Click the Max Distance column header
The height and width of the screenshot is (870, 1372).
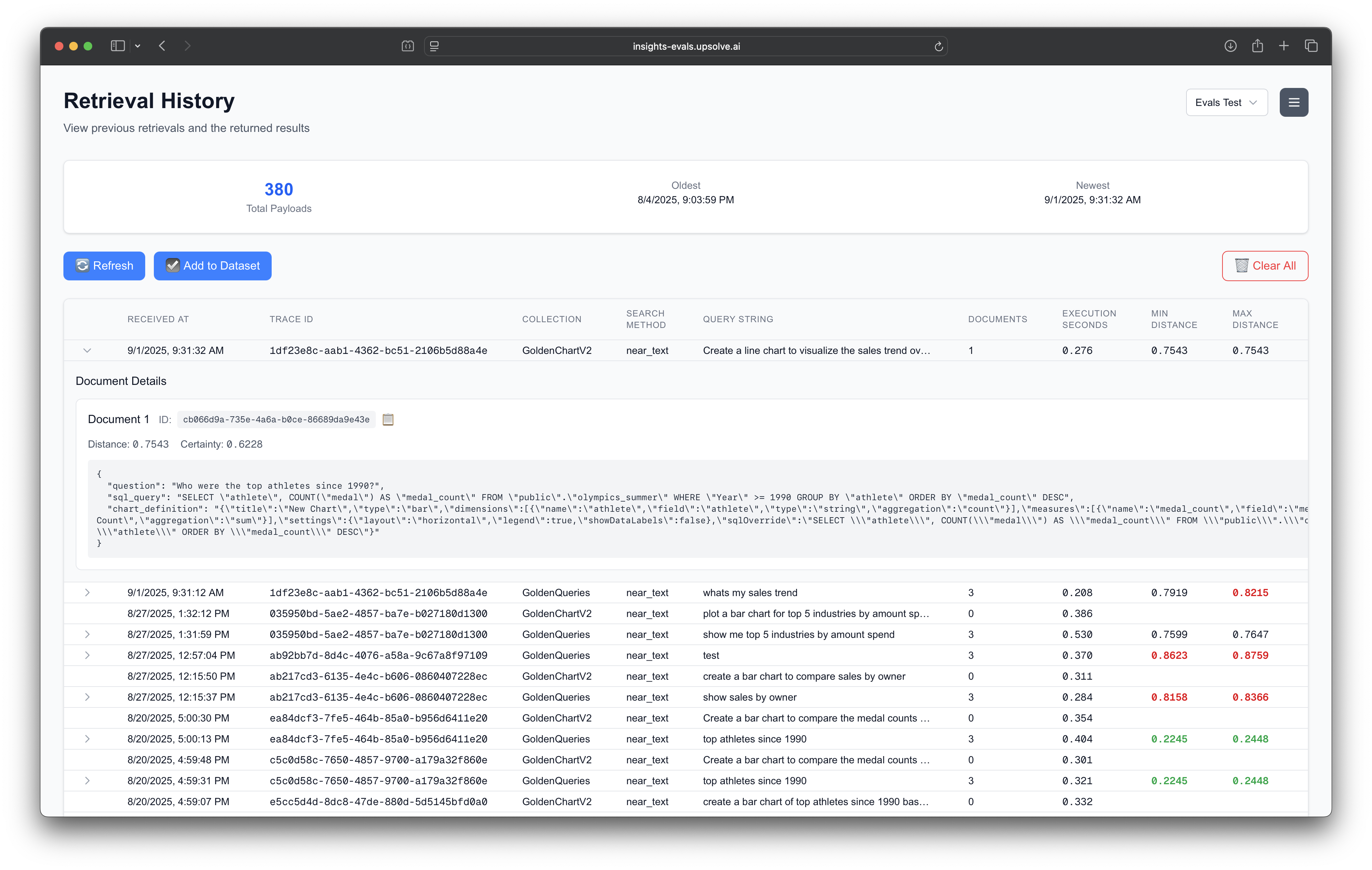click(x=1255, y=319)
